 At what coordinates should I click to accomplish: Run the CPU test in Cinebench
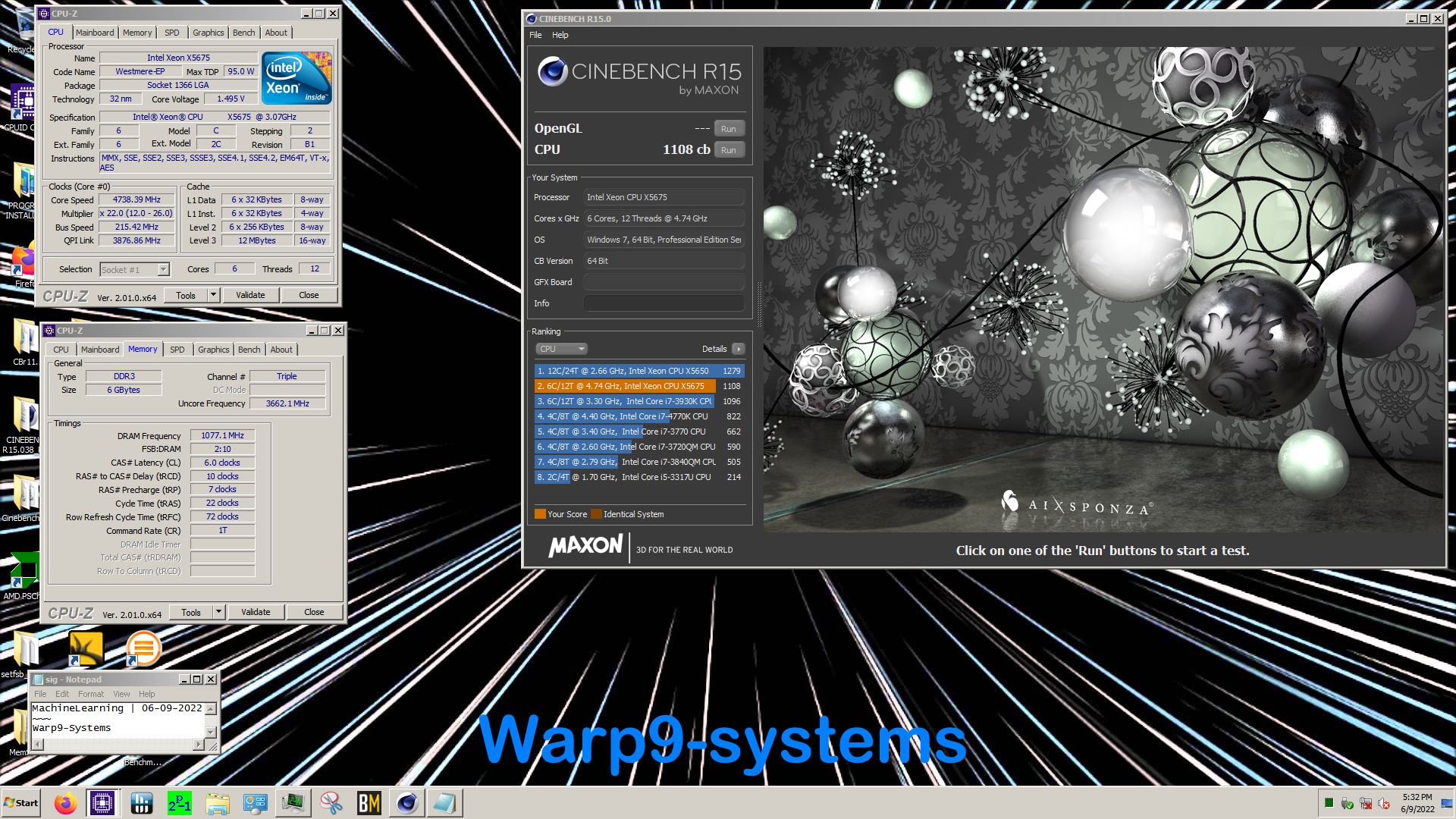[x=729, y=150]
